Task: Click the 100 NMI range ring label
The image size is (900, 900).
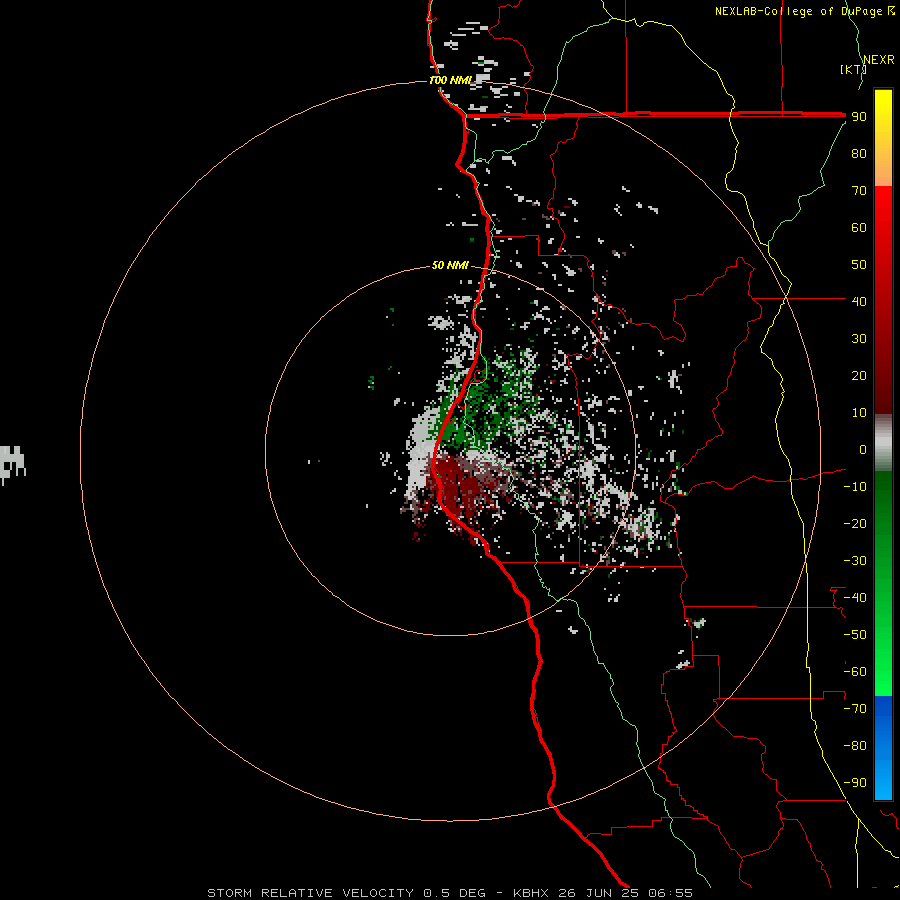Action: (x=450, y=80)
